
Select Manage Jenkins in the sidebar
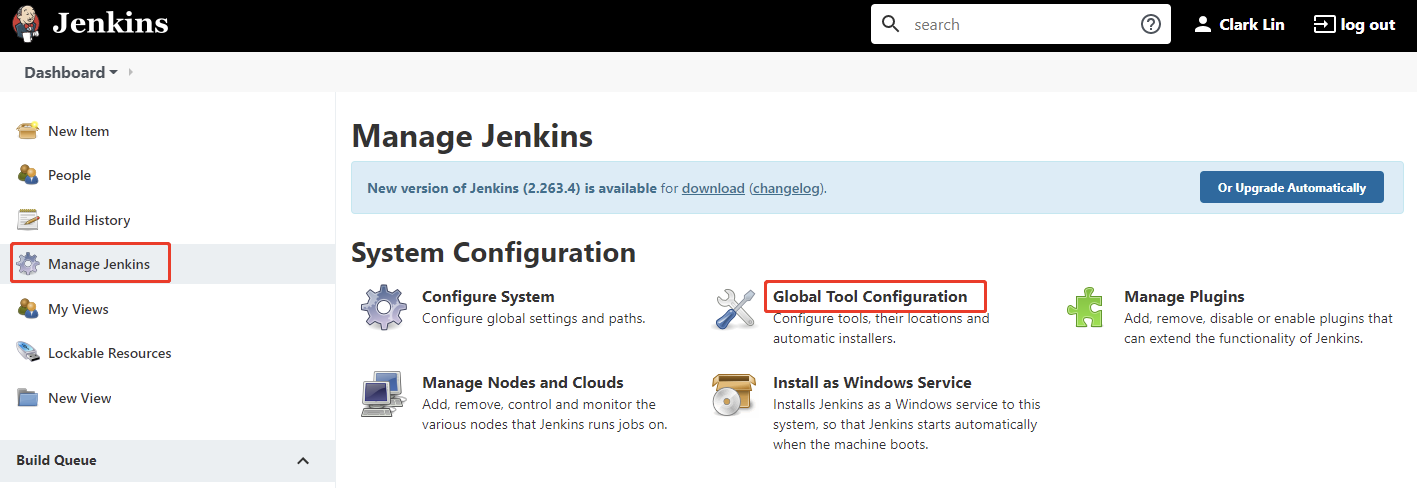coord(99,264)
